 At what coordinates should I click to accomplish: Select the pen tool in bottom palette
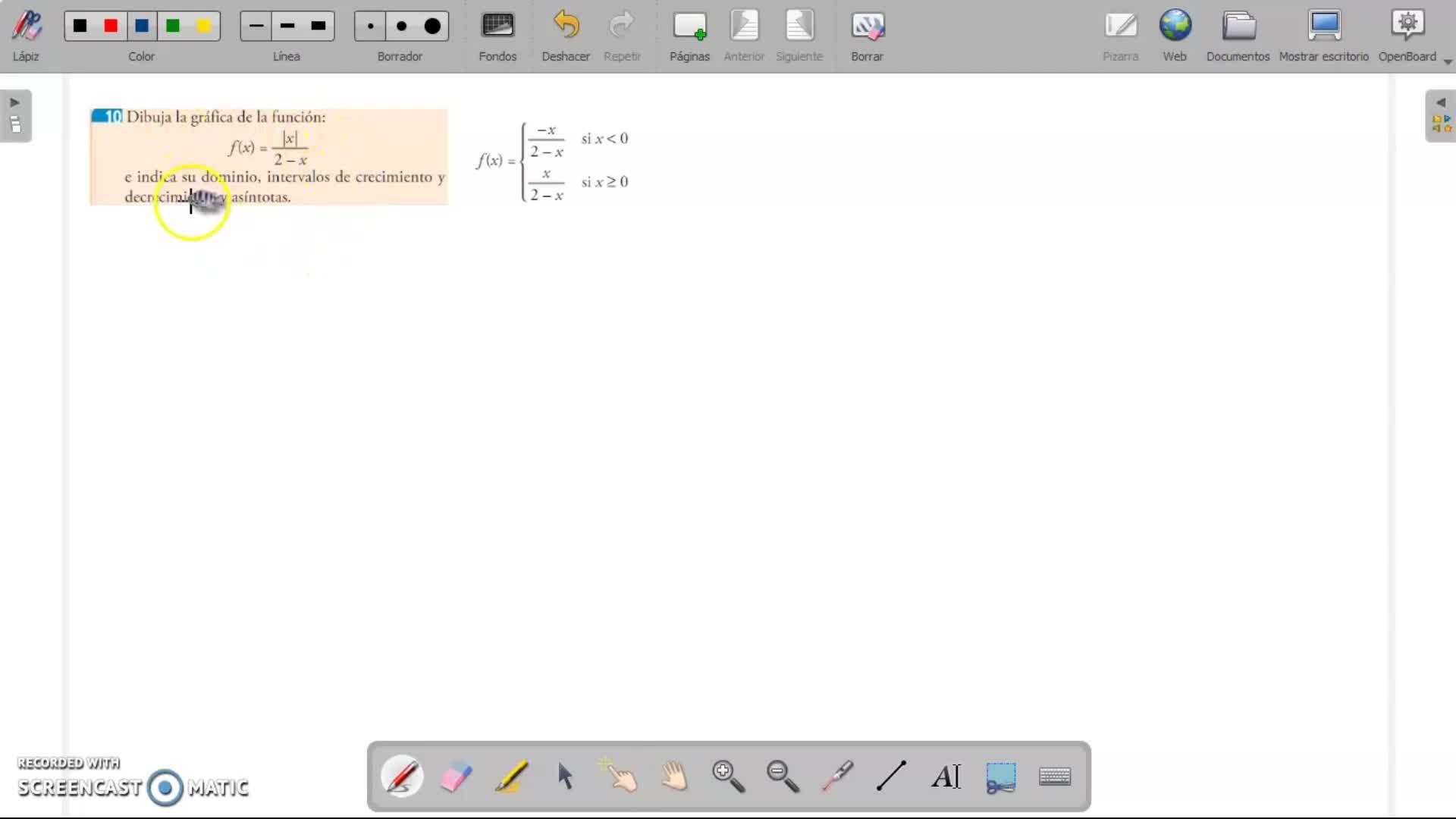pyautogui.click(x=402, y=777)
